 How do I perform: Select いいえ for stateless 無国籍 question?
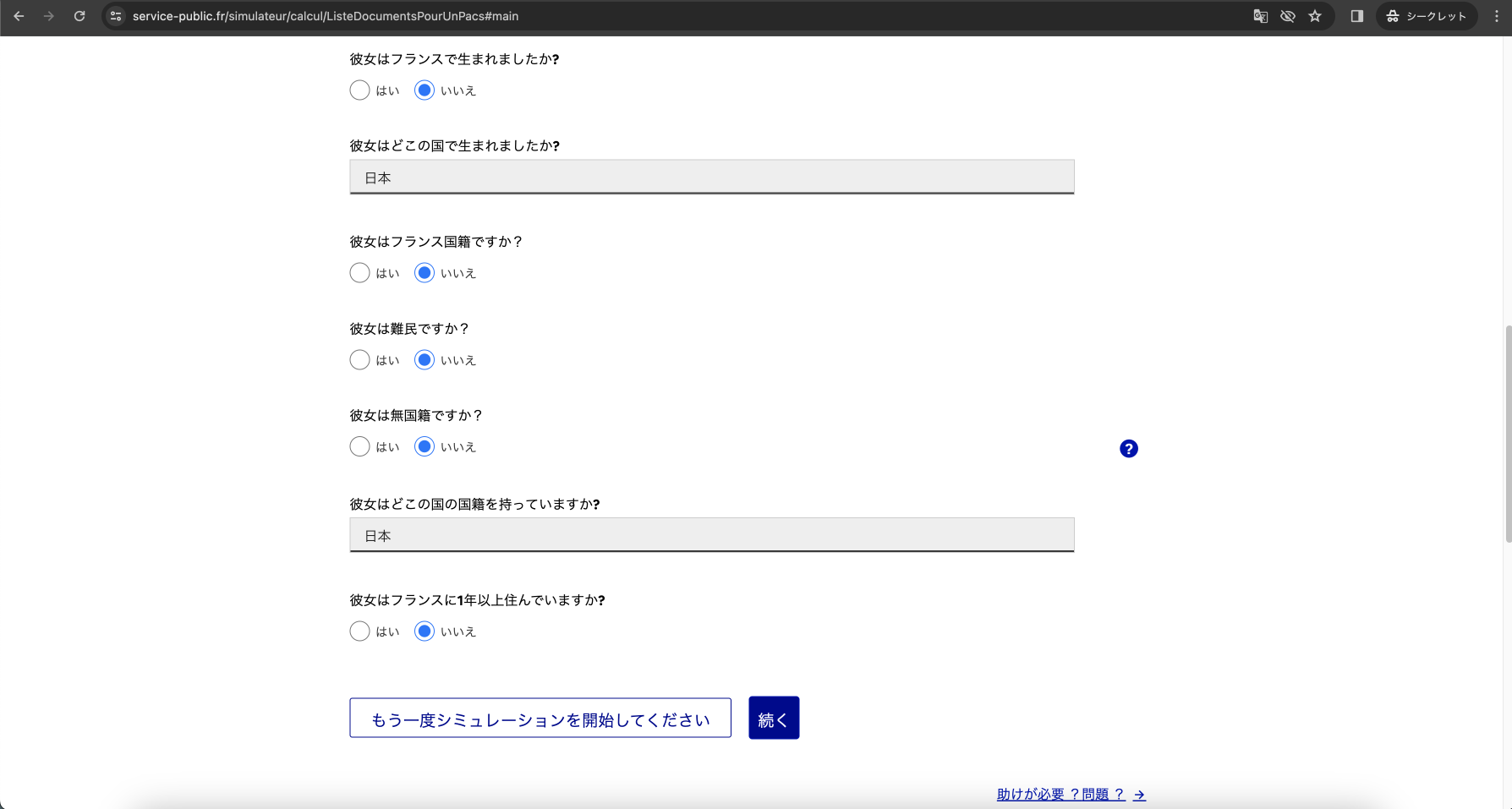pos(425,446)
